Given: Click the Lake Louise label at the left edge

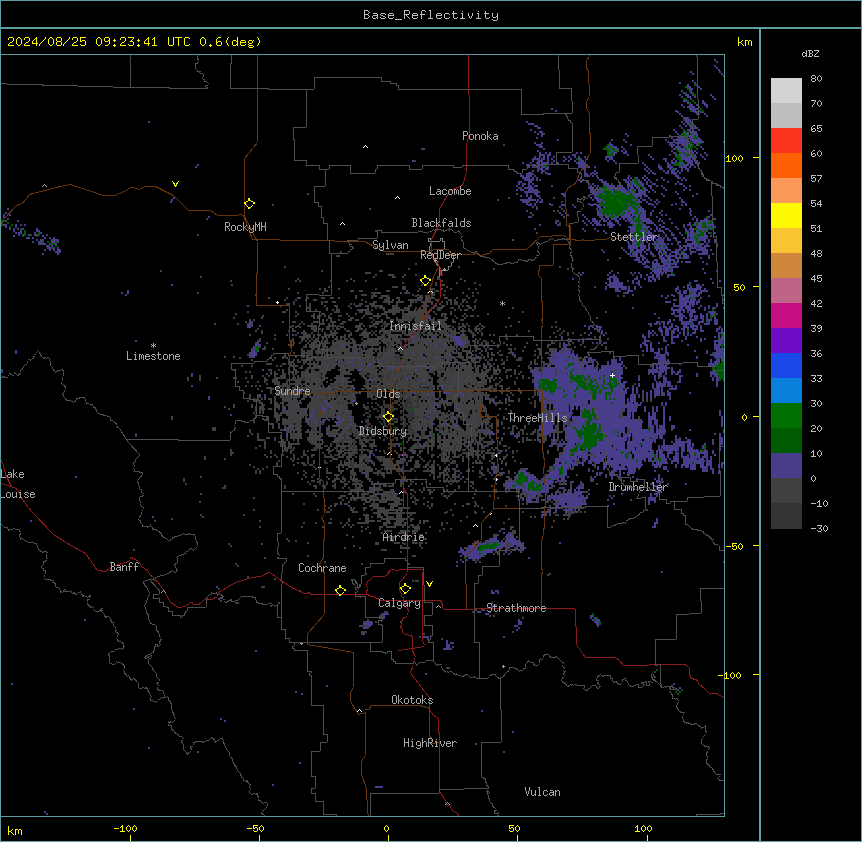Looking at the screenshot, I should point(17,484).
